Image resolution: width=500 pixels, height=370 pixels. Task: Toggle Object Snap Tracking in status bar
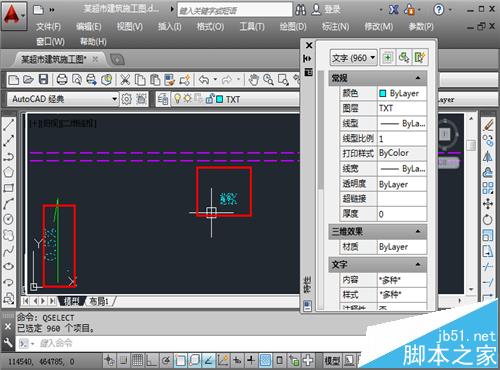[x=209, y=360]
